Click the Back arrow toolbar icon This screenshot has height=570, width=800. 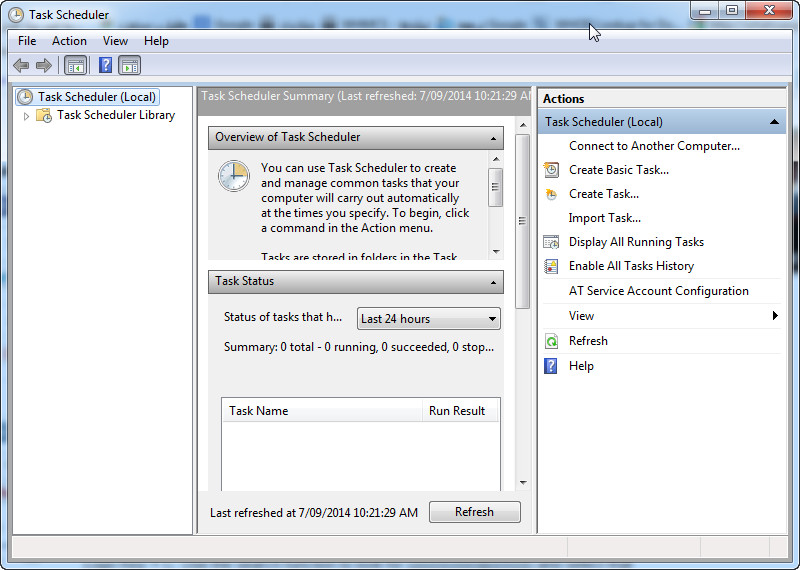point(21,65)
